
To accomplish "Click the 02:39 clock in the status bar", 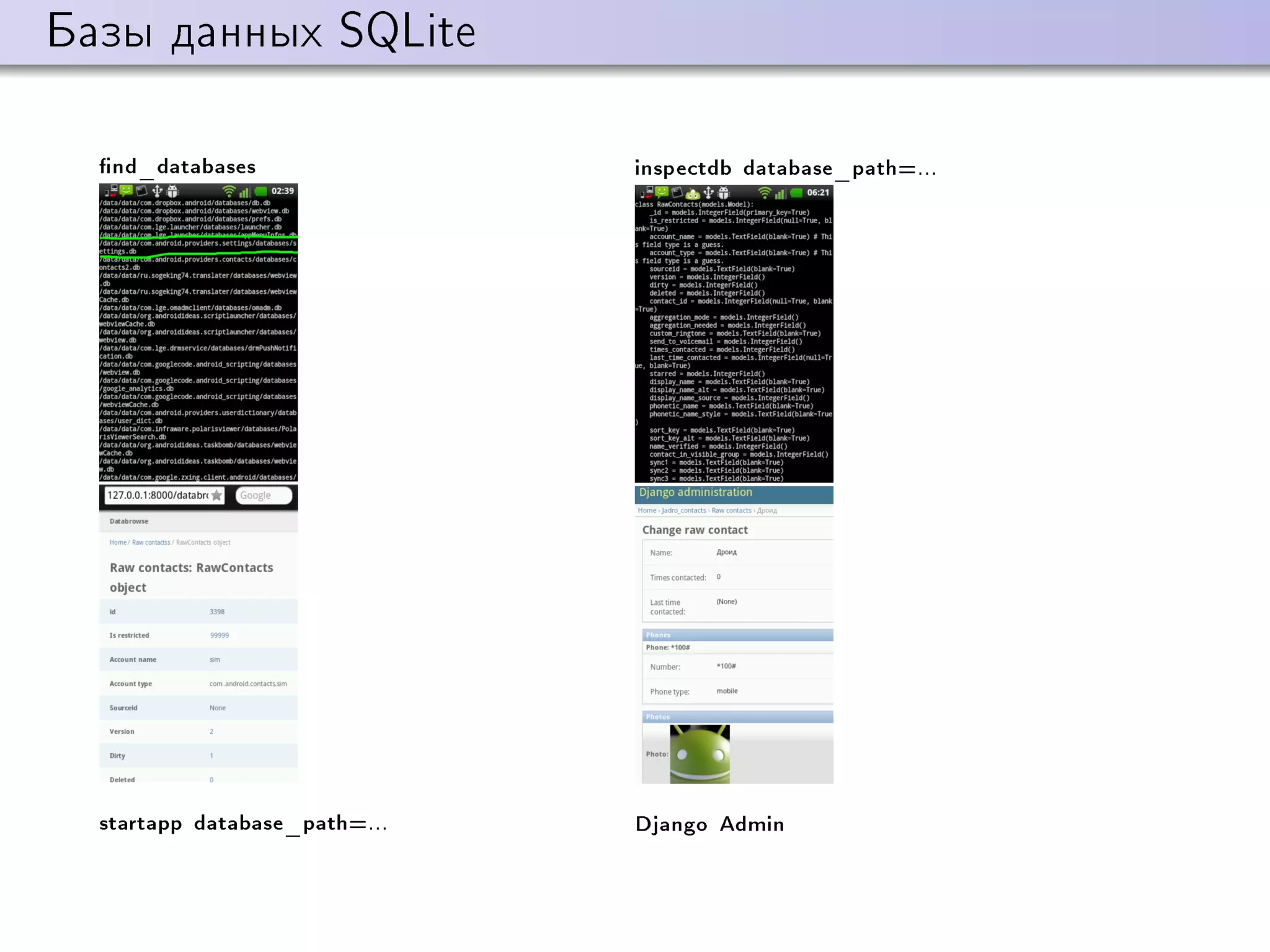I will [x=283, y=191].
